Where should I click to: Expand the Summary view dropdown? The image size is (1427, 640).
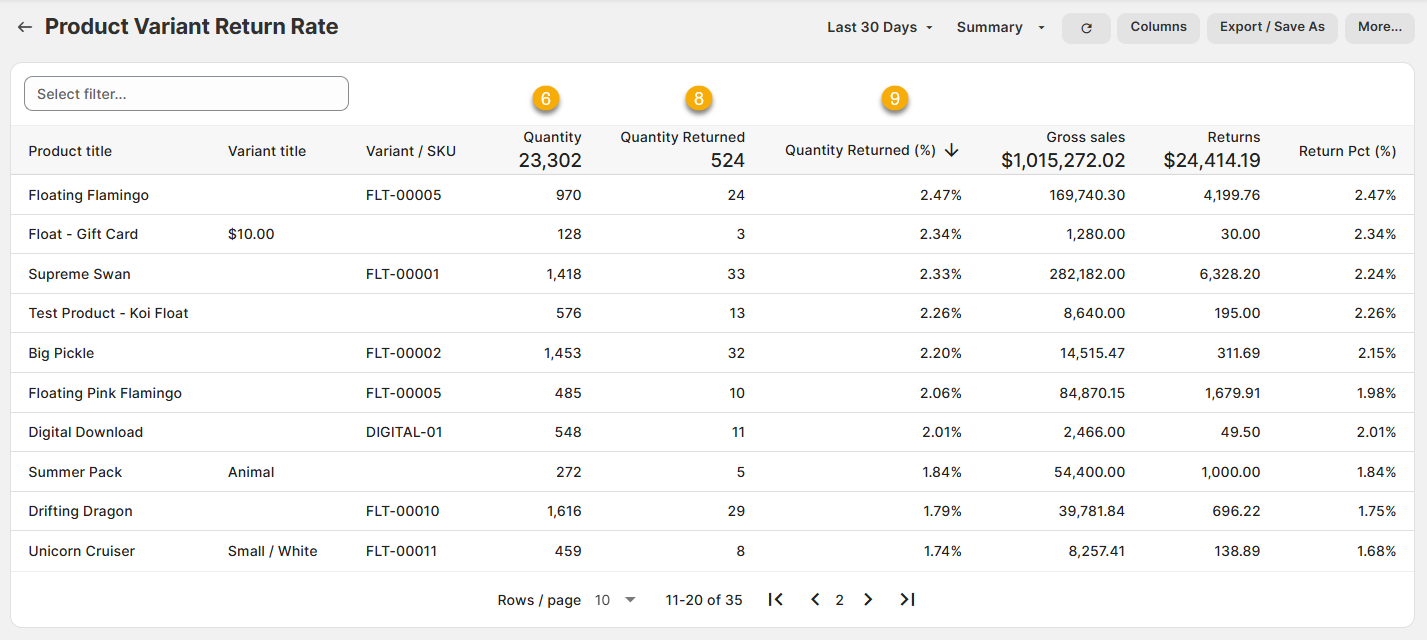(1000, 28)
